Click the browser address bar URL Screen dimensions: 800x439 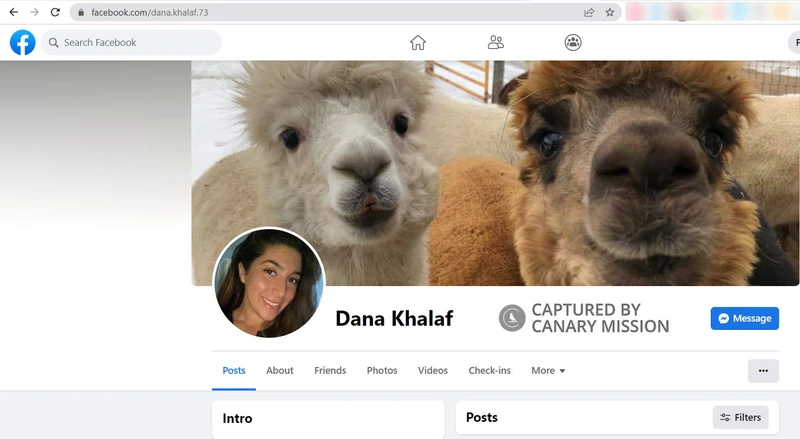point(149,12)
